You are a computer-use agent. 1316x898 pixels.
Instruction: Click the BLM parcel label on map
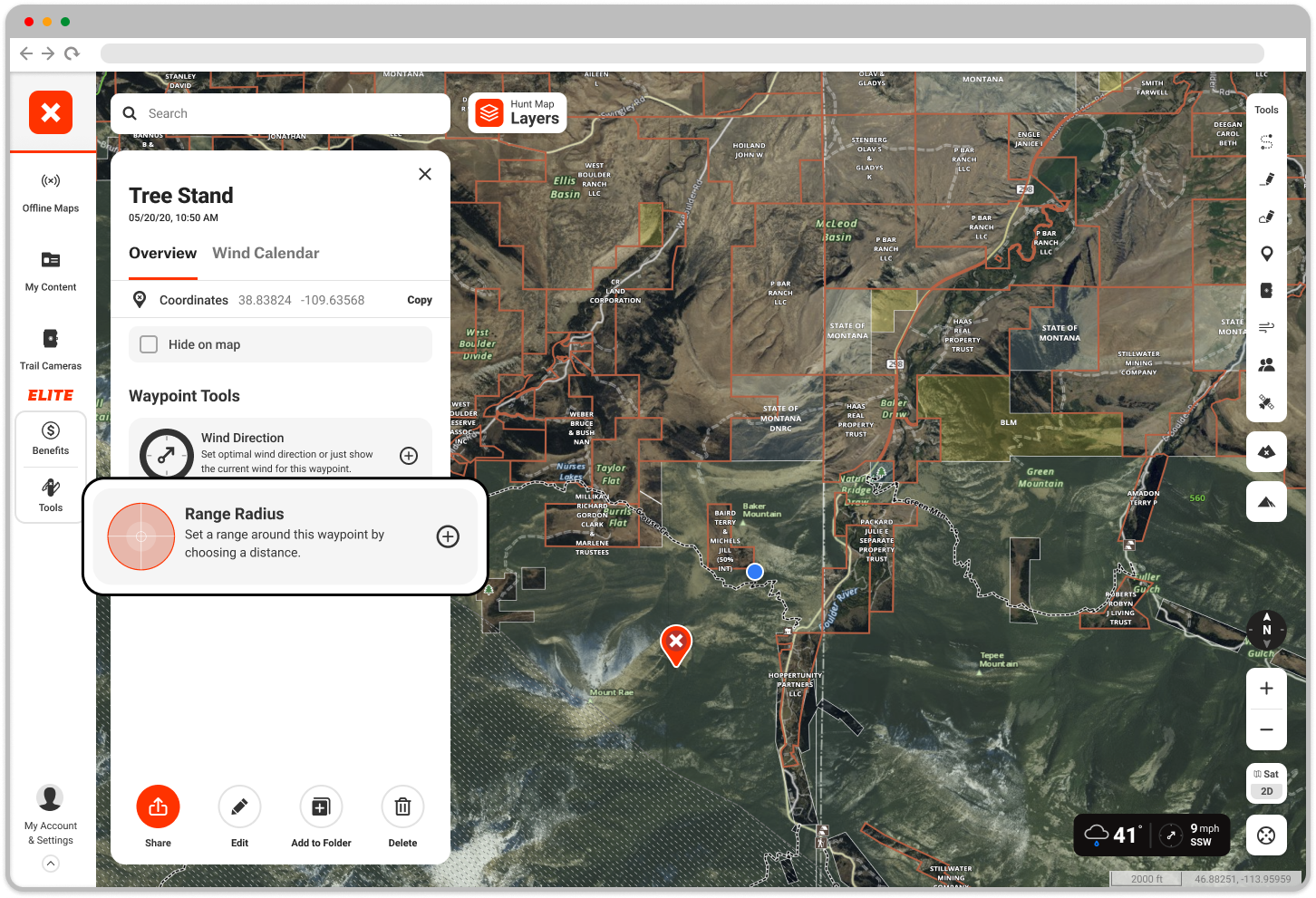[1009, 422]
